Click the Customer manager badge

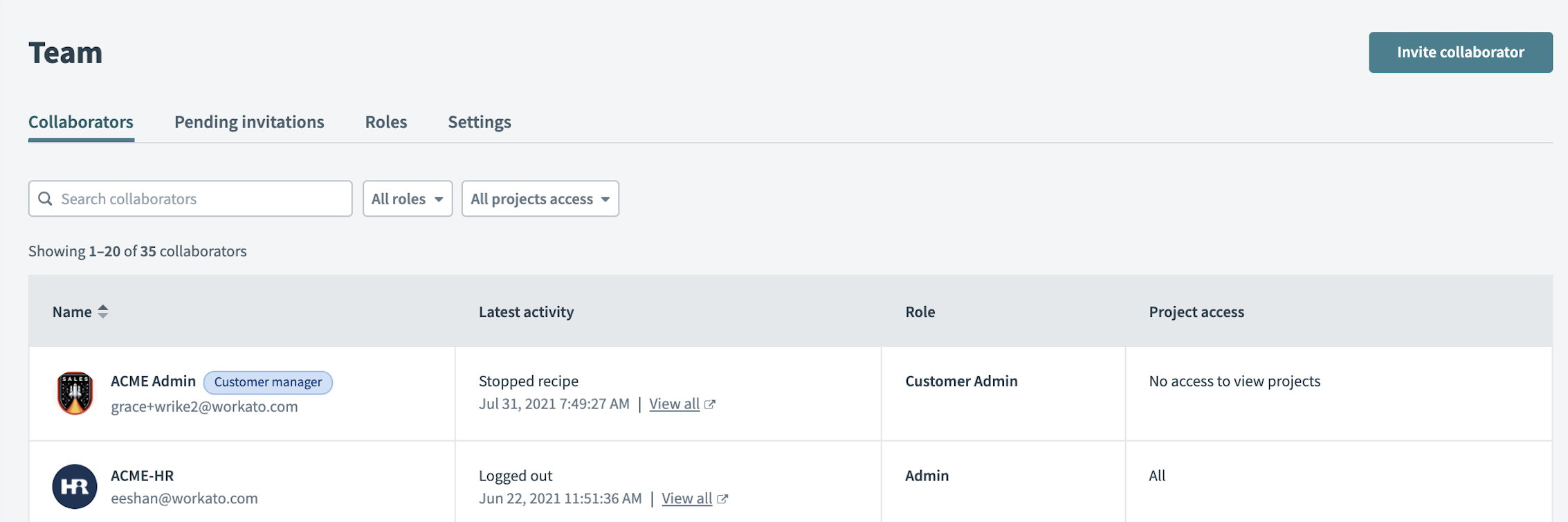[x=268, y=382]
